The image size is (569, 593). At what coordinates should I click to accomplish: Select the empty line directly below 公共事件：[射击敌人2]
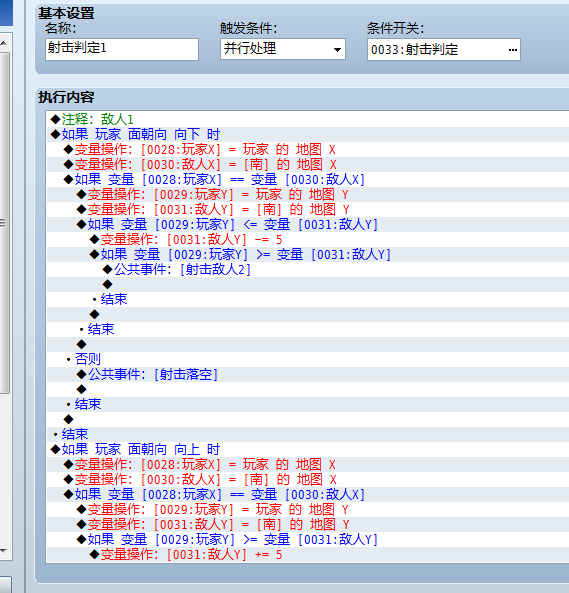[x=307, y=284]
